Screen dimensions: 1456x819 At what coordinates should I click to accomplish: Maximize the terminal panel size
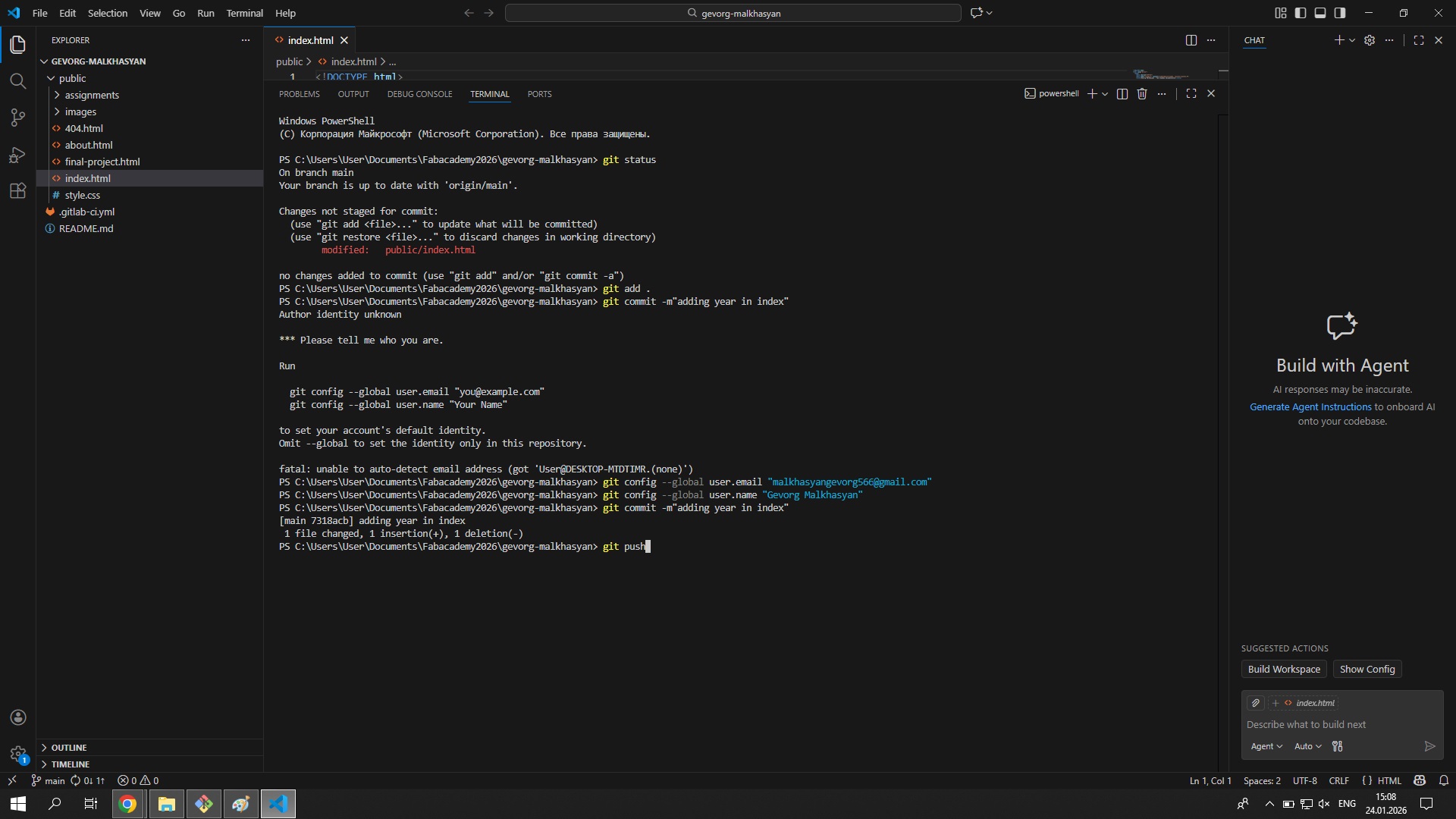(x=1191, y=93)
